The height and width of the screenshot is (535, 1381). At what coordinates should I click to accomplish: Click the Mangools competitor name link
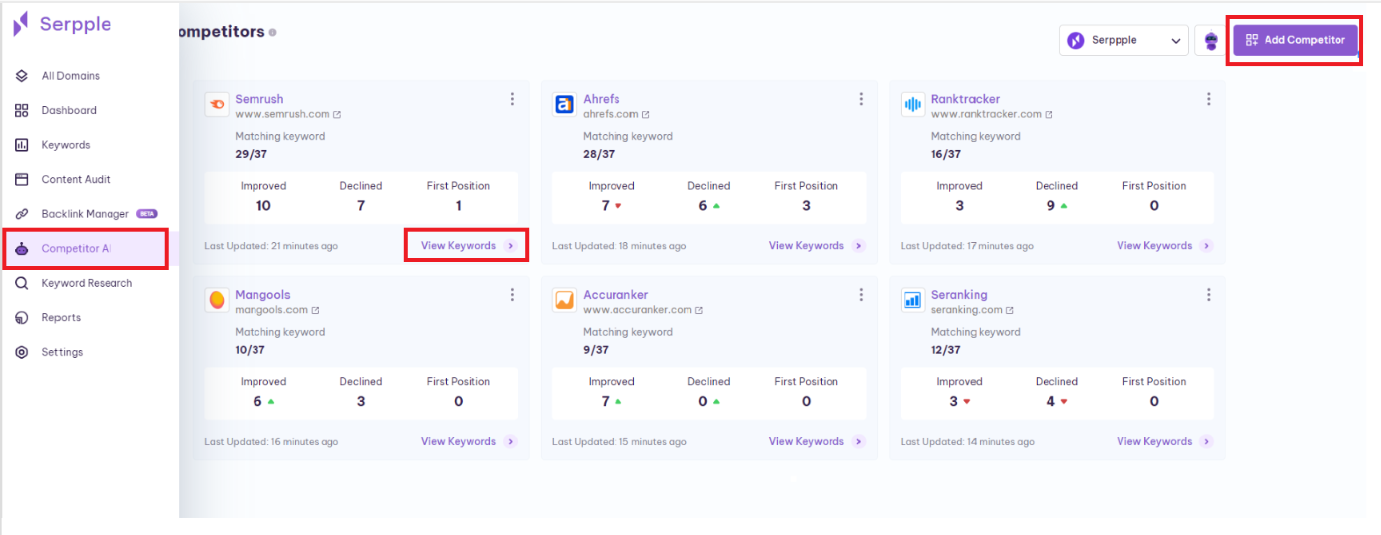[x=263, y=295]
